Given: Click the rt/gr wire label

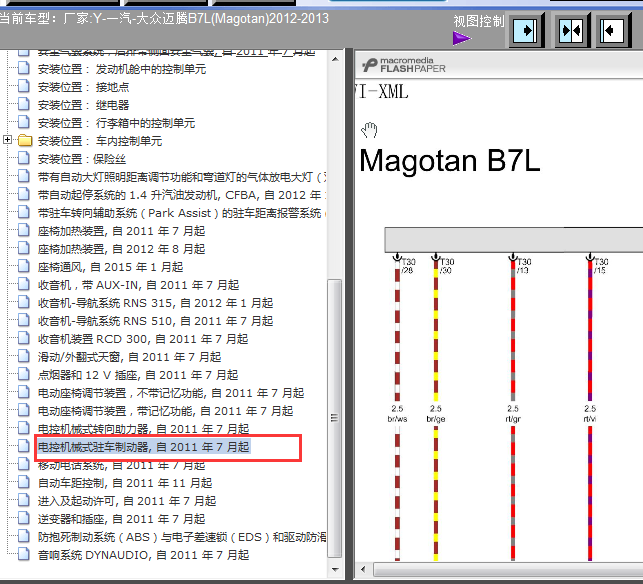Looking at the screenshot, I should 513,419.
